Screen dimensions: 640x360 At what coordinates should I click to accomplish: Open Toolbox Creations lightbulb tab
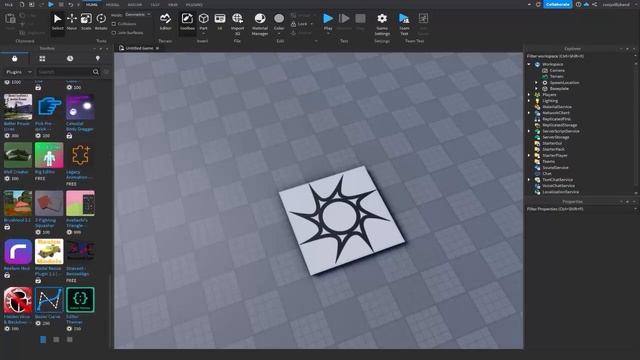click(x=98, y=58)
